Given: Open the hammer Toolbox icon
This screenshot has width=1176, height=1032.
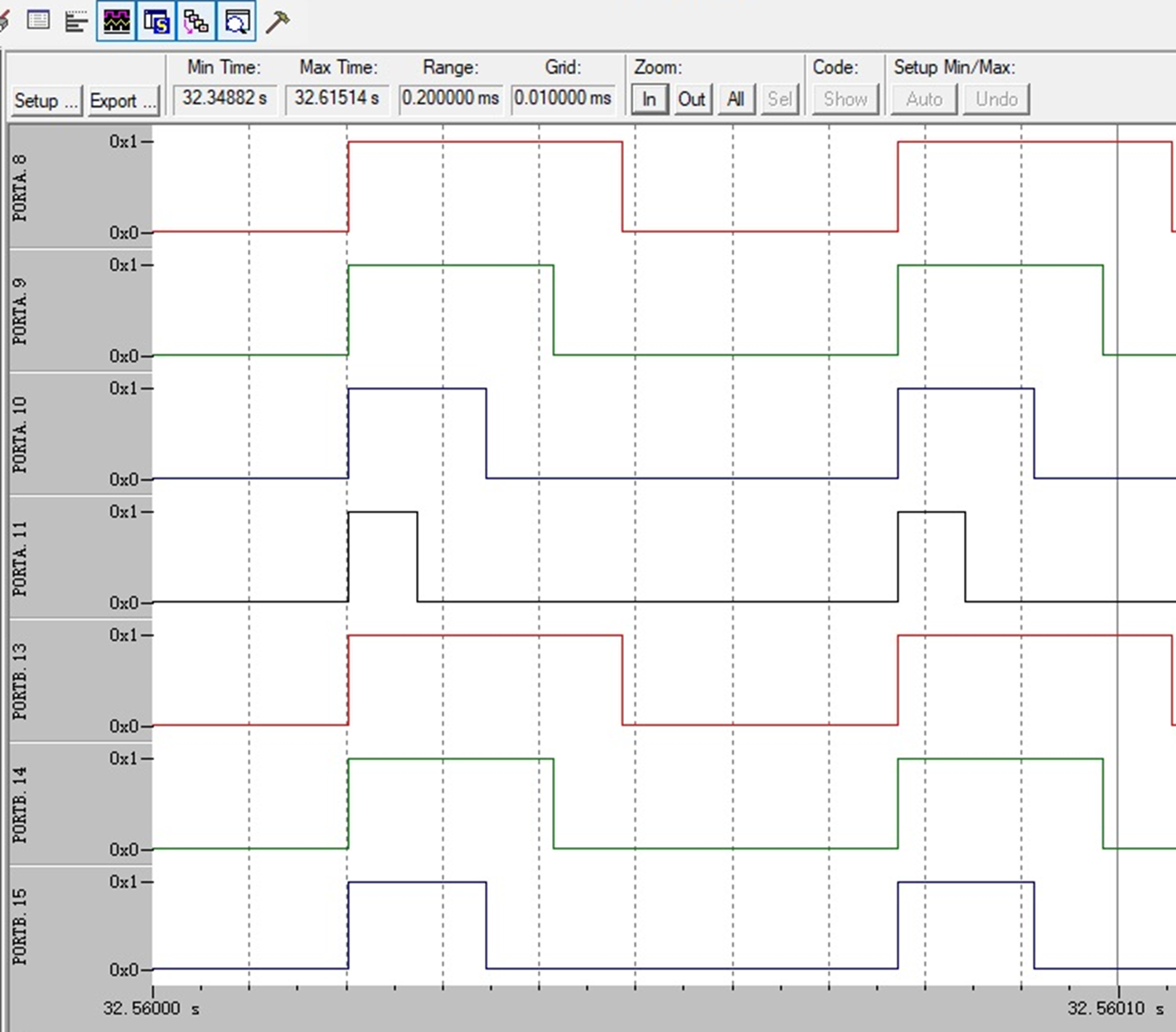Looking at the screenshot, I should (x=277, y=22).
